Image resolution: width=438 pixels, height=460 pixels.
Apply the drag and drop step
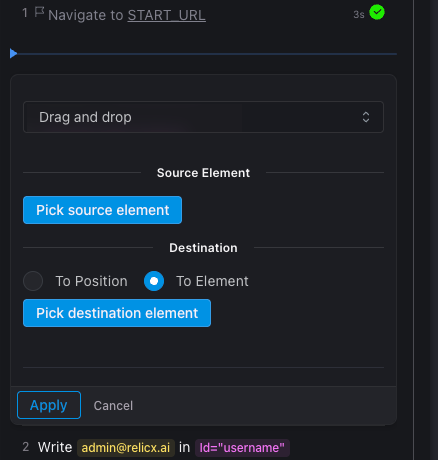(49, 405)
